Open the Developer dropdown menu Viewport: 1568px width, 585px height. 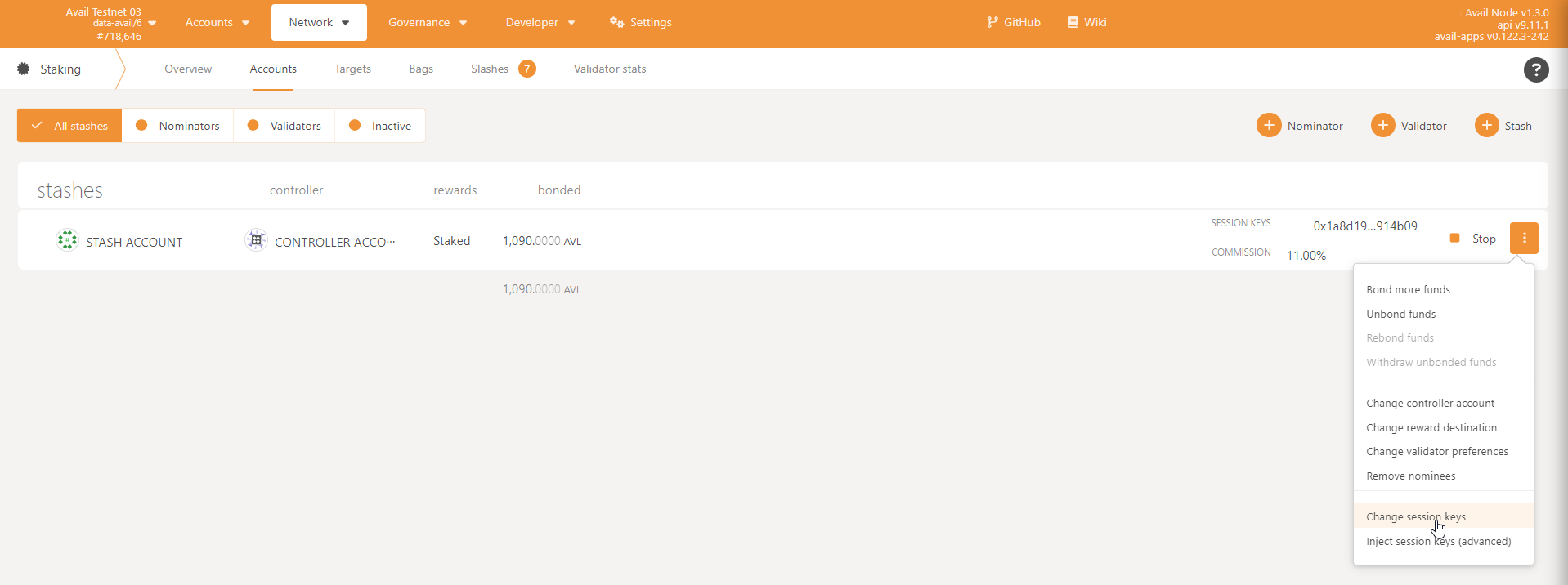tap(540, 23)
